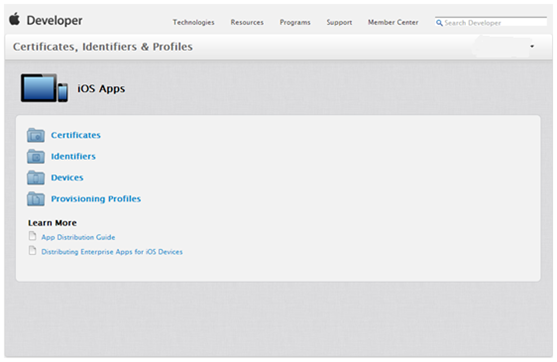
Task: Click the iOS Apps heading
Action: coord(101,88)
